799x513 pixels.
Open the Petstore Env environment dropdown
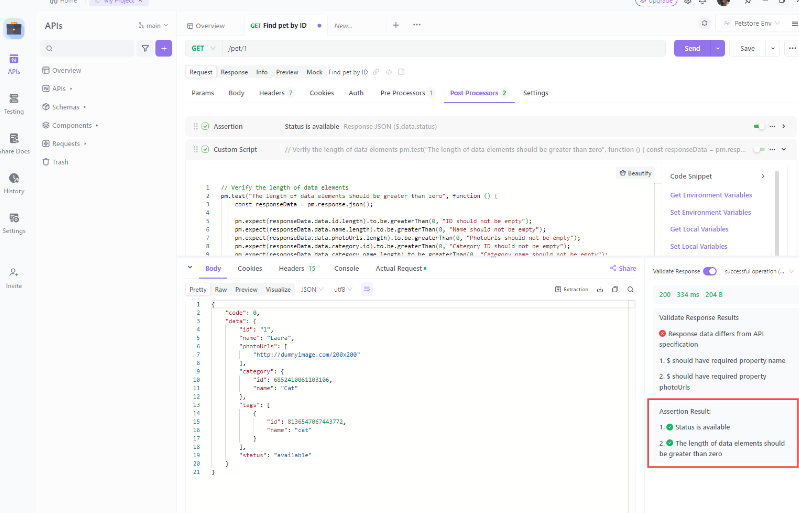(752, 23)
